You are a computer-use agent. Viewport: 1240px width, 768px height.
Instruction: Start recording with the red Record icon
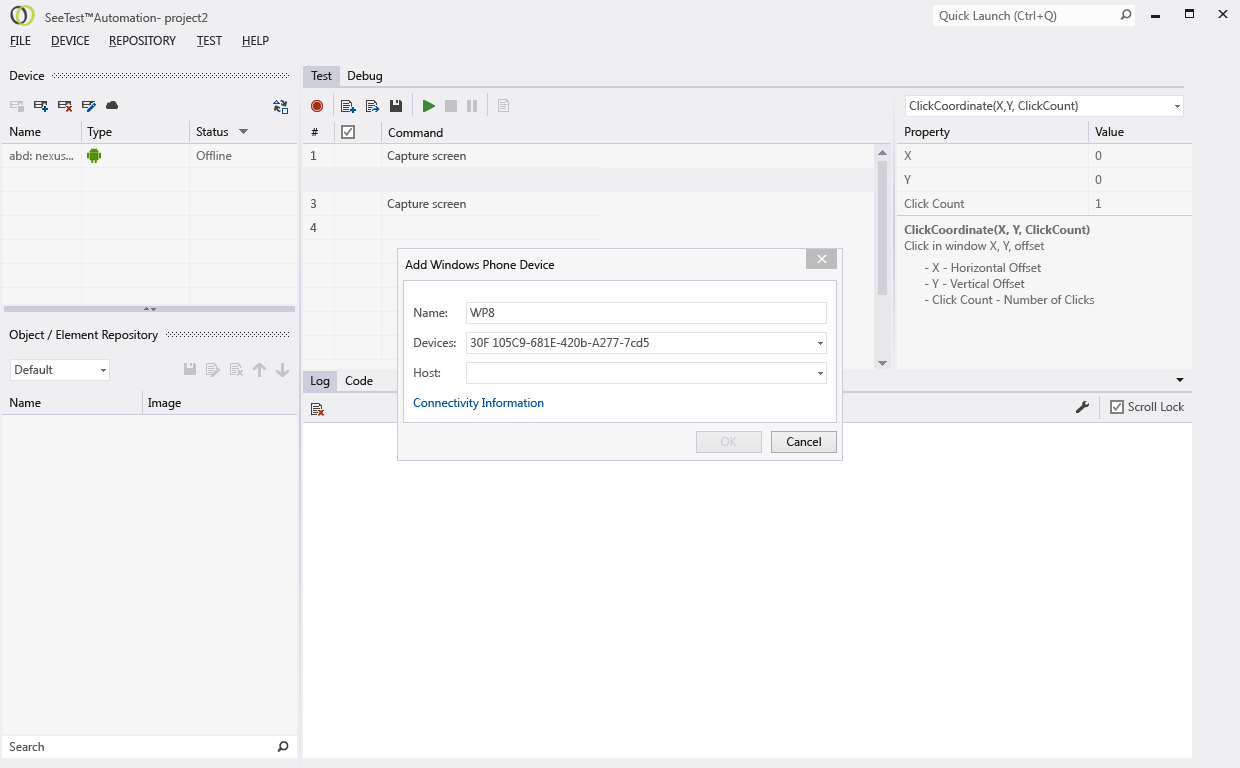click(317, 106)
